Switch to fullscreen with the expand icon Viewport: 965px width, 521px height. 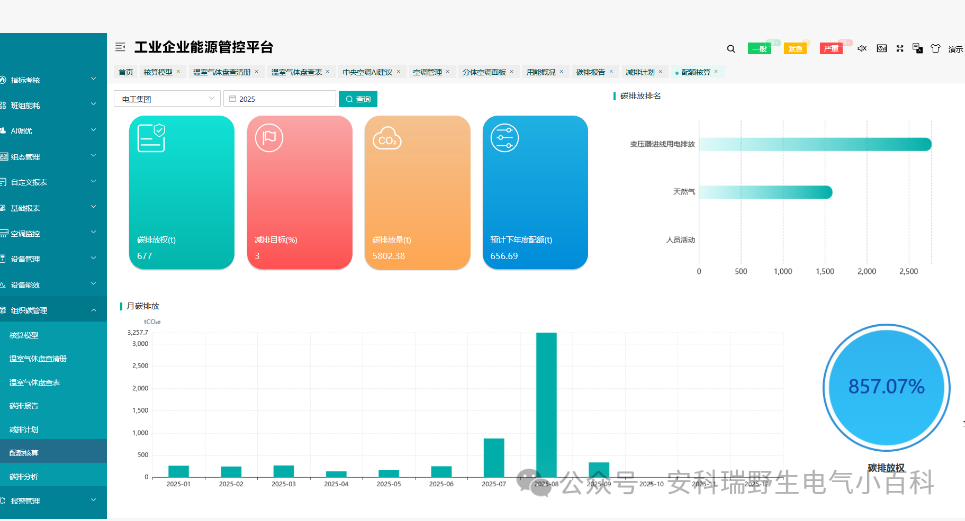900,48
